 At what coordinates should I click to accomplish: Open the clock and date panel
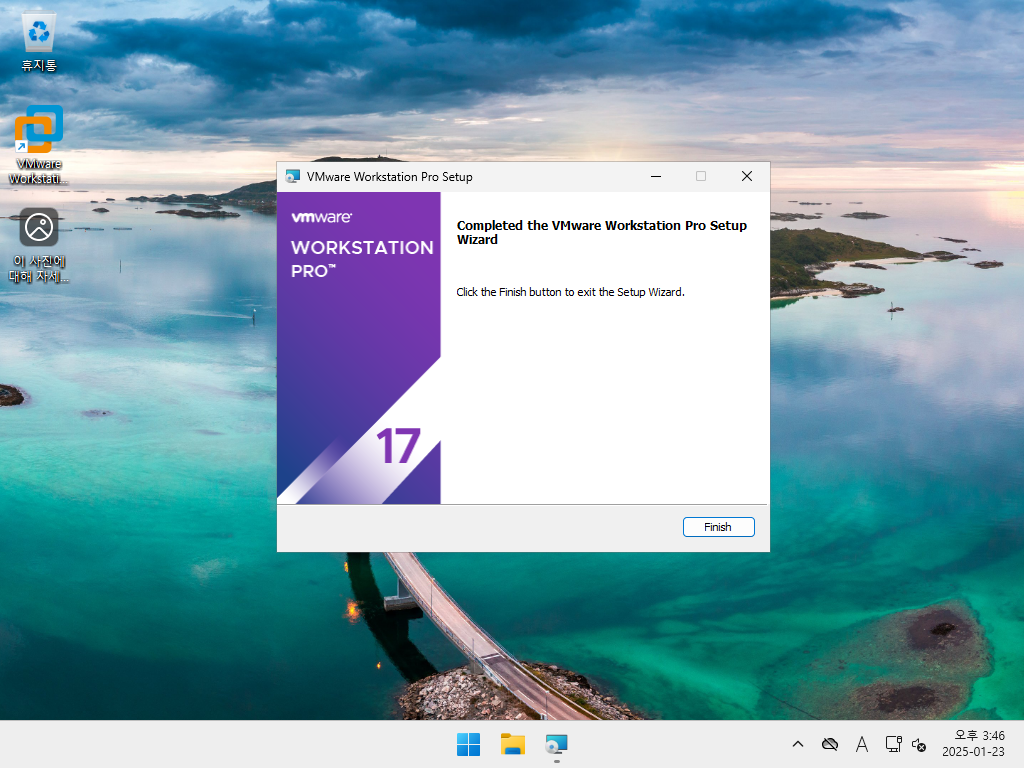coord(973,744)
